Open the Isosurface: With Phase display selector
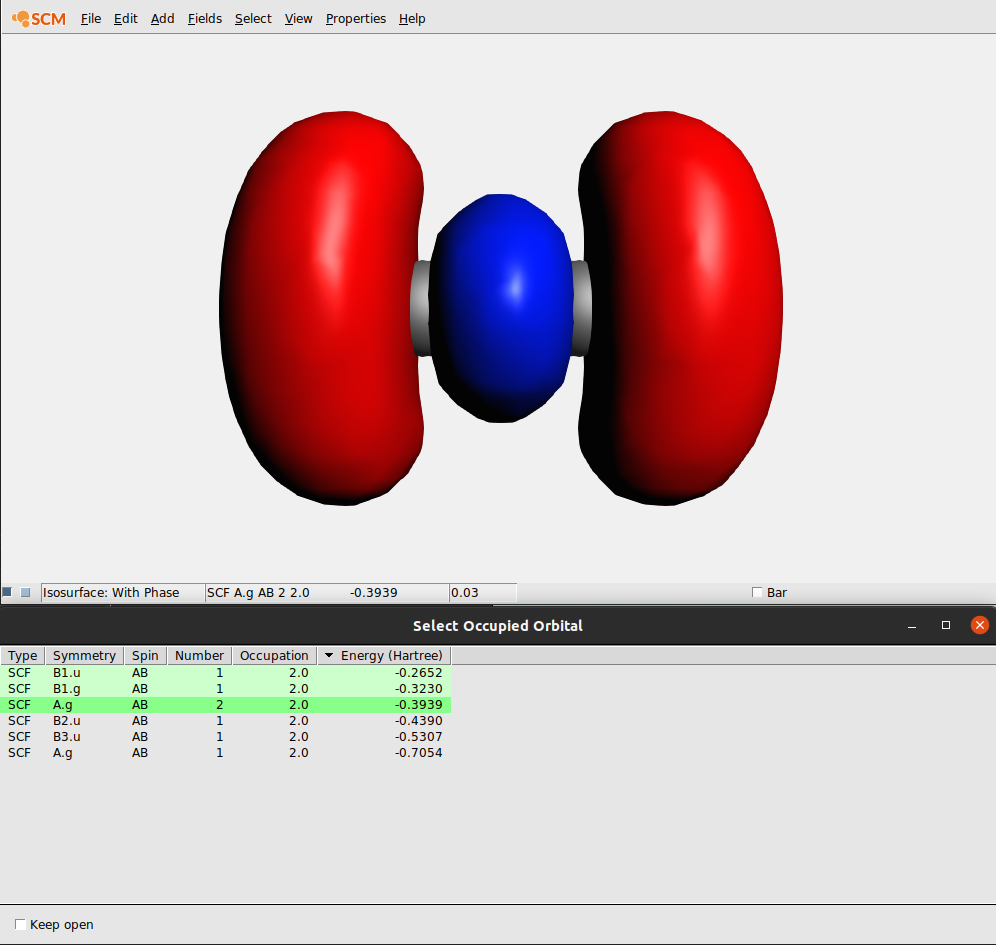 (120, 592)
